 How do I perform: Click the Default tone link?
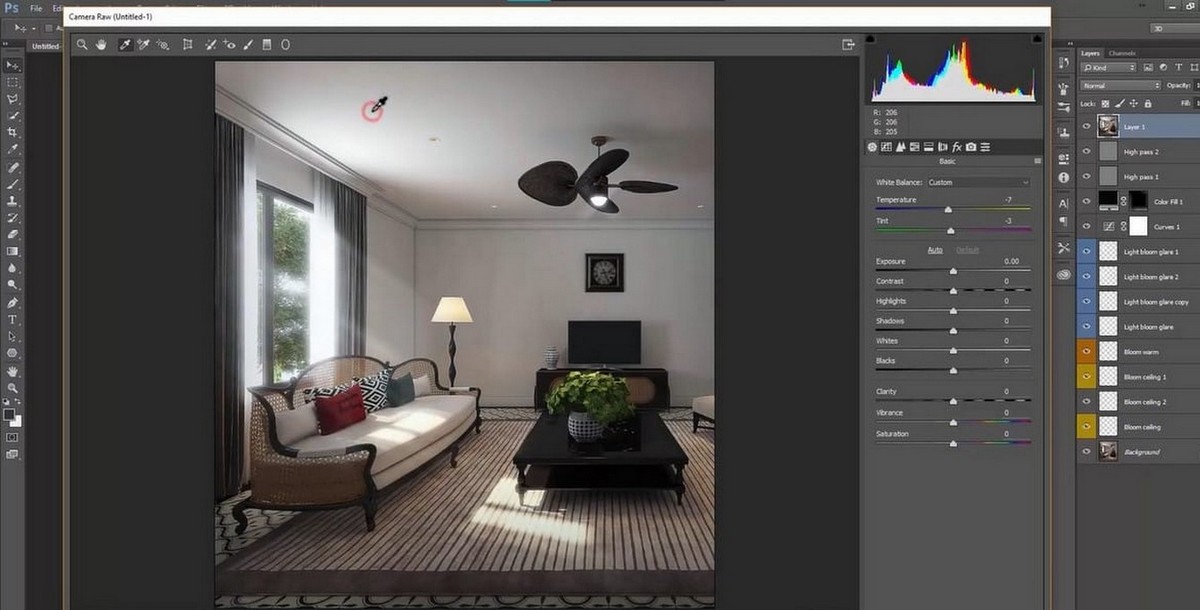point(967,250)
